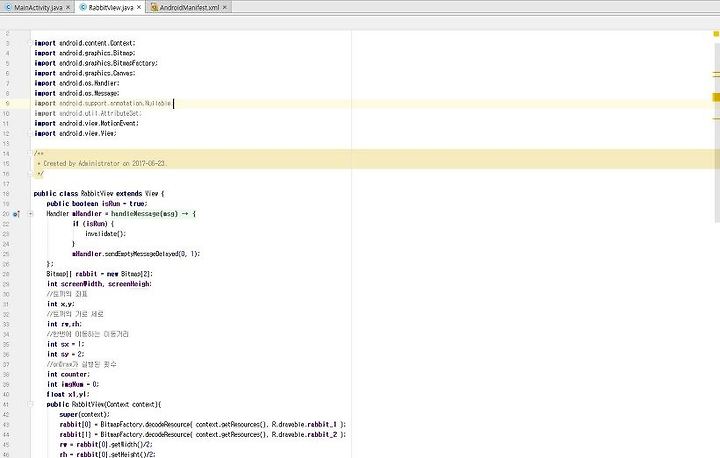Close the MainActivity.java tab
720x458 pixels.
click(x=68, y=7)
